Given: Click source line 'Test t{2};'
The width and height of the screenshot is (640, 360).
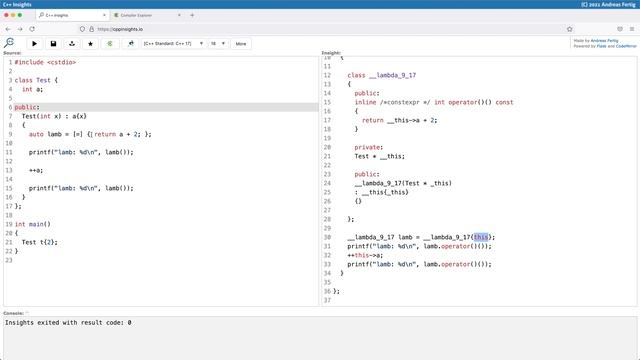Looking at the screenshot, I should tap(40, 242).
